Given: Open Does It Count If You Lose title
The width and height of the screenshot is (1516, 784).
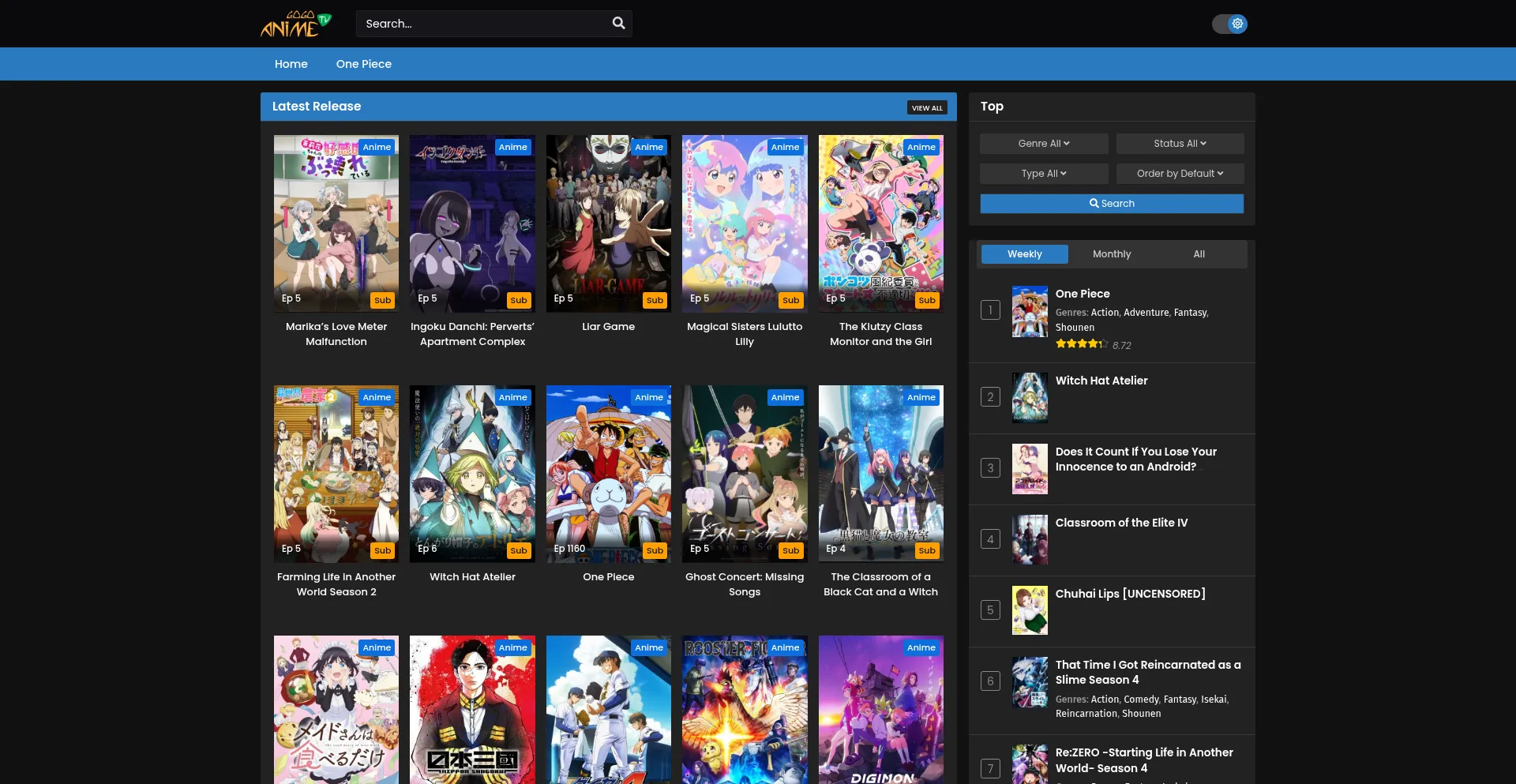Looking at the screenshot, I should click(1136, 459).
